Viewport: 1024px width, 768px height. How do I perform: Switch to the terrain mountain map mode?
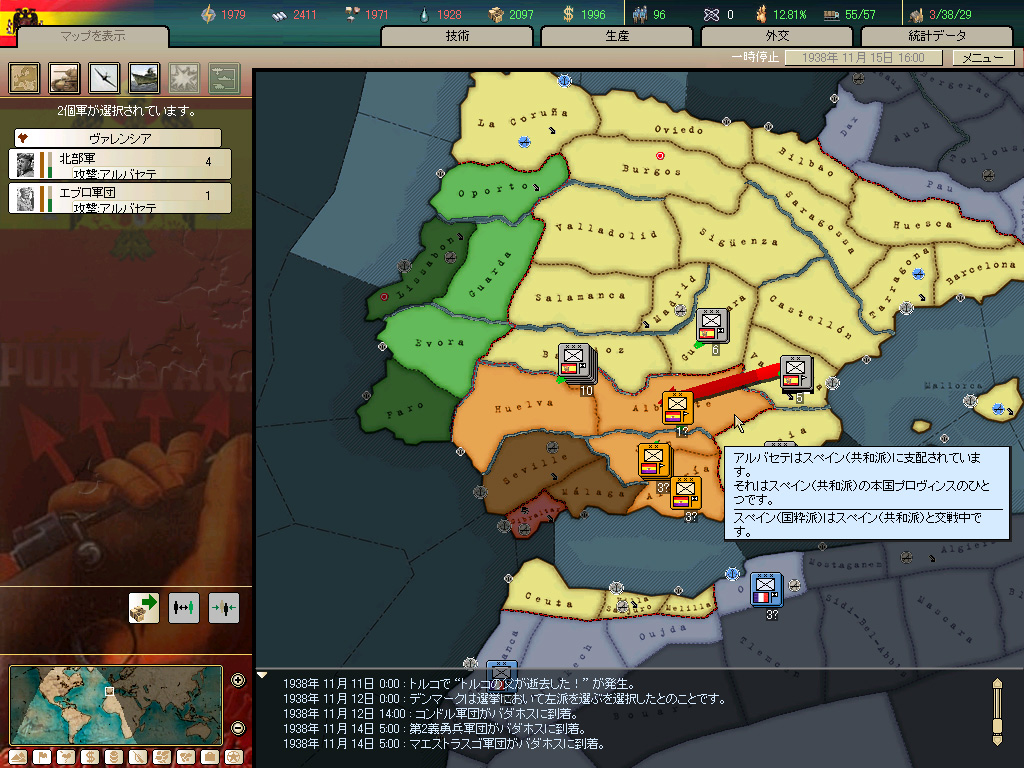pos(18,758)
